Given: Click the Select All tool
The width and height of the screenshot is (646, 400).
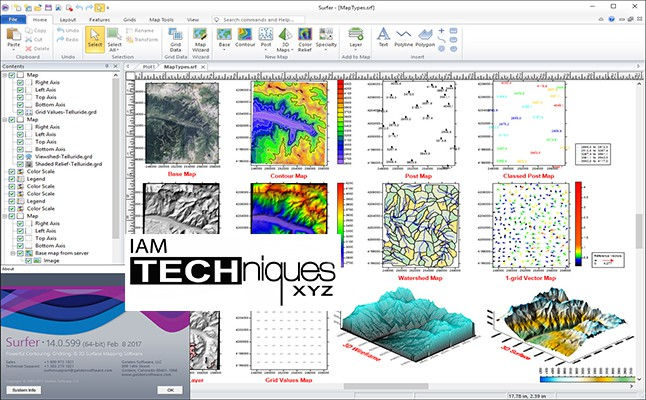Looking at the screenshot, I should [x=114, y=40].
